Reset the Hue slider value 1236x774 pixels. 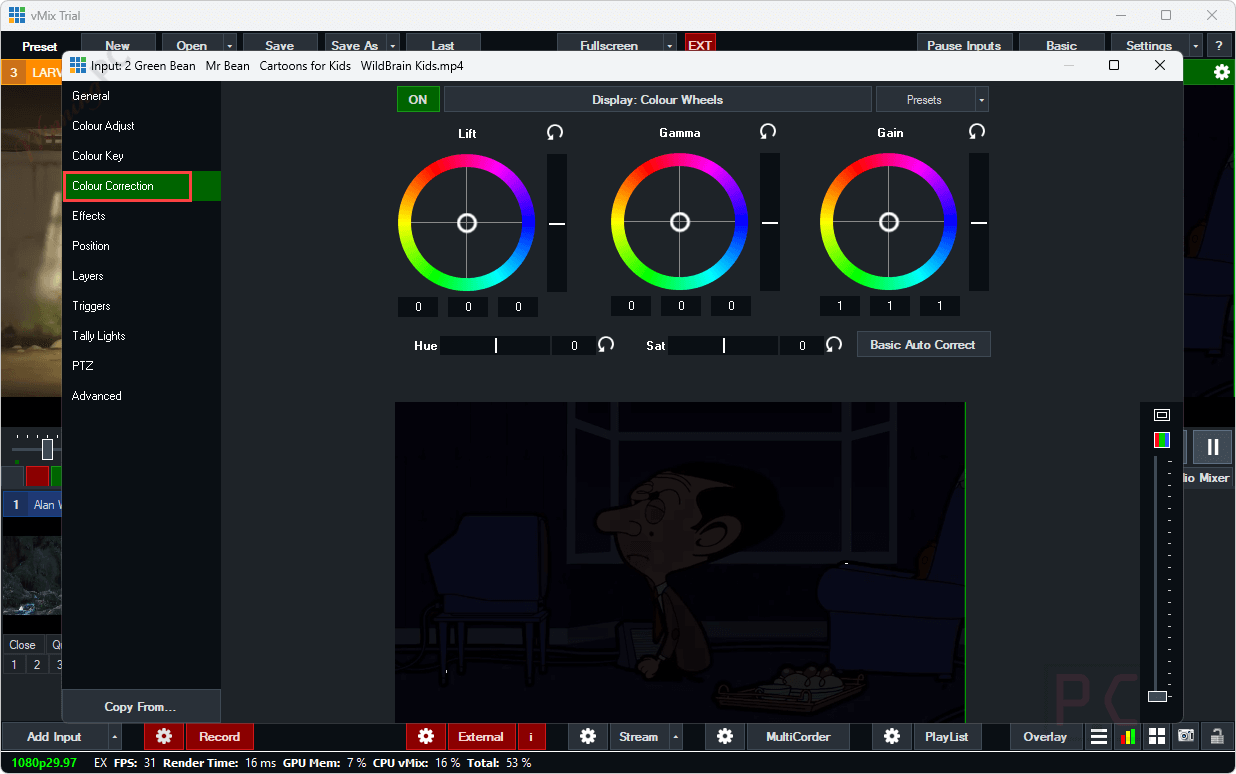click(x=606, y=344)
